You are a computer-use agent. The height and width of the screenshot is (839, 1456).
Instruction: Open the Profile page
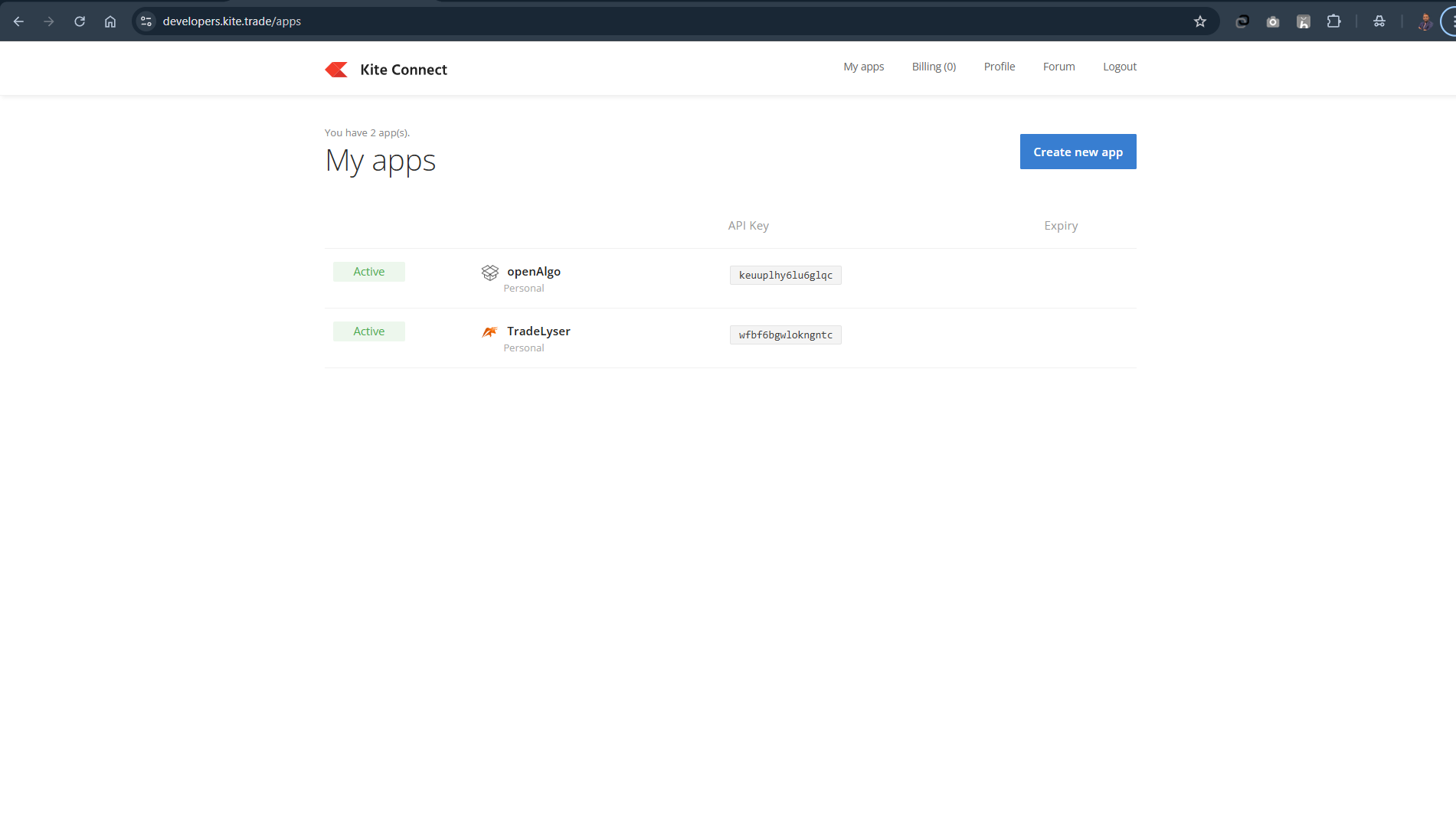click(x=999, y=67)
